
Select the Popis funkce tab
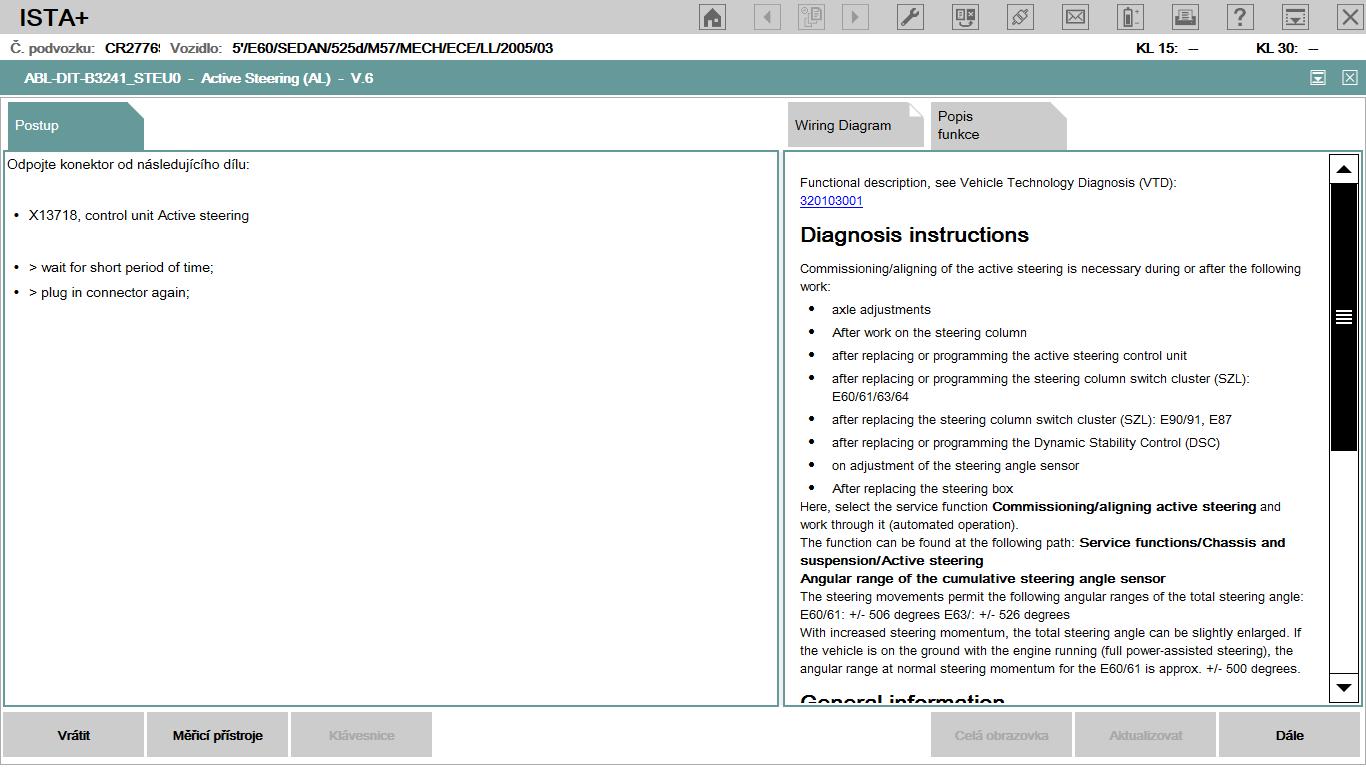[985, 126]
